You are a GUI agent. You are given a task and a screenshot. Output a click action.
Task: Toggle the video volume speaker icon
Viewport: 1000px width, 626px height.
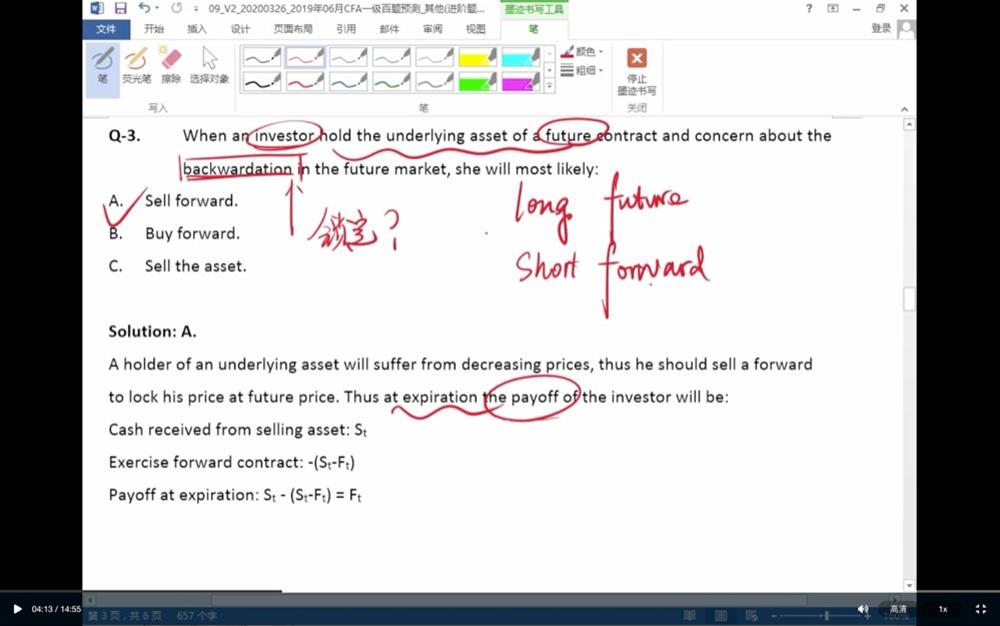863,609
